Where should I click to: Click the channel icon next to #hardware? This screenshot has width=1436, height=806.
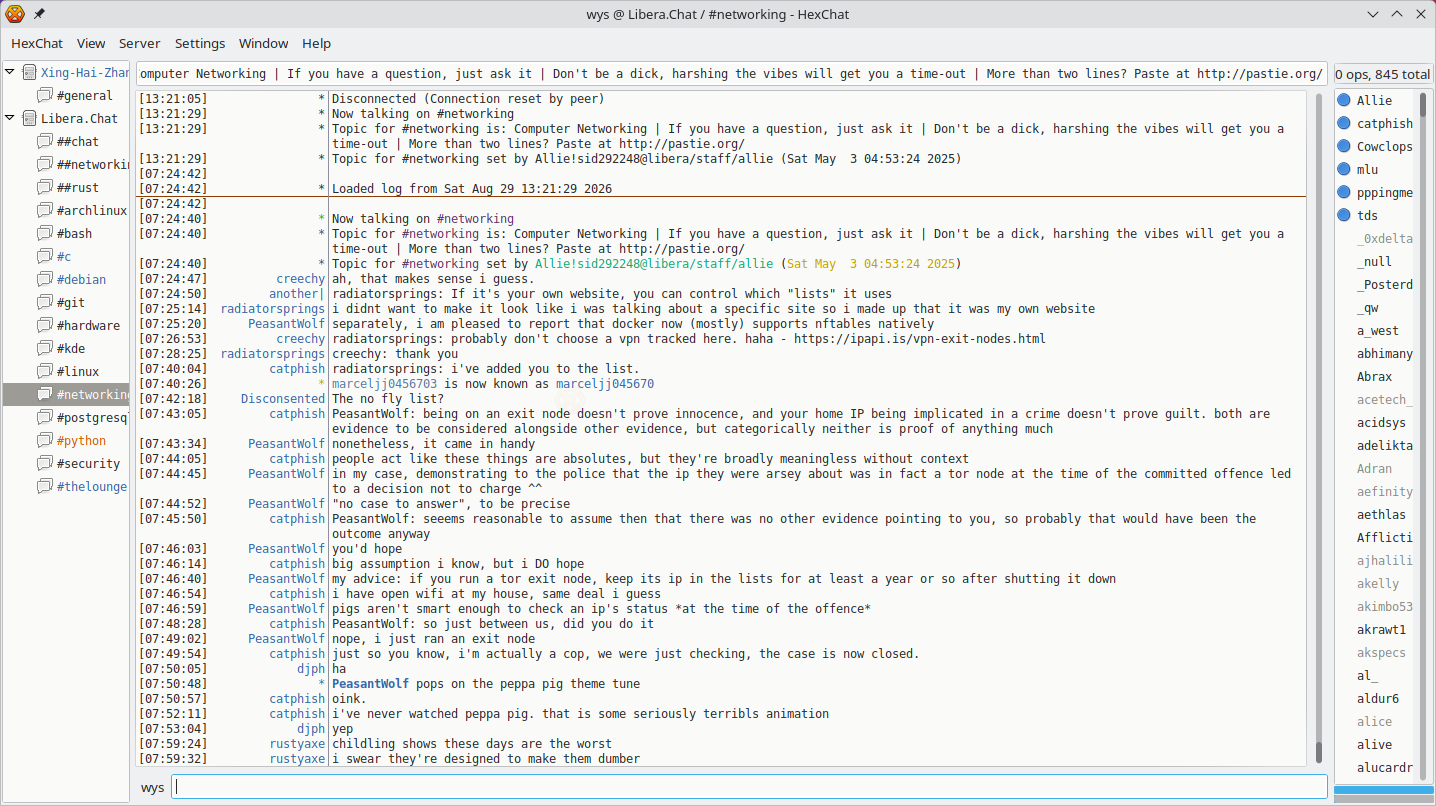pos(44,325)
